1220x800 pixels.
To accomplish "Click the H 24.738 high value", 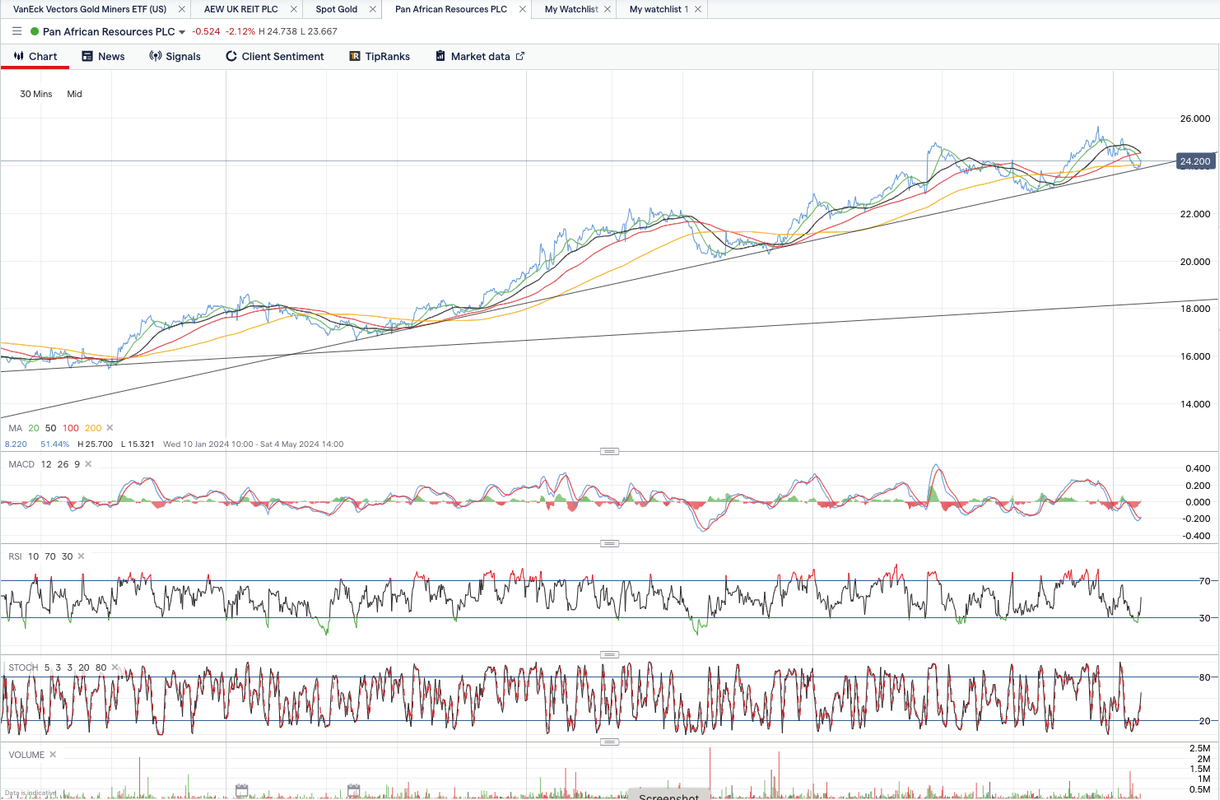I will [279, 32].
